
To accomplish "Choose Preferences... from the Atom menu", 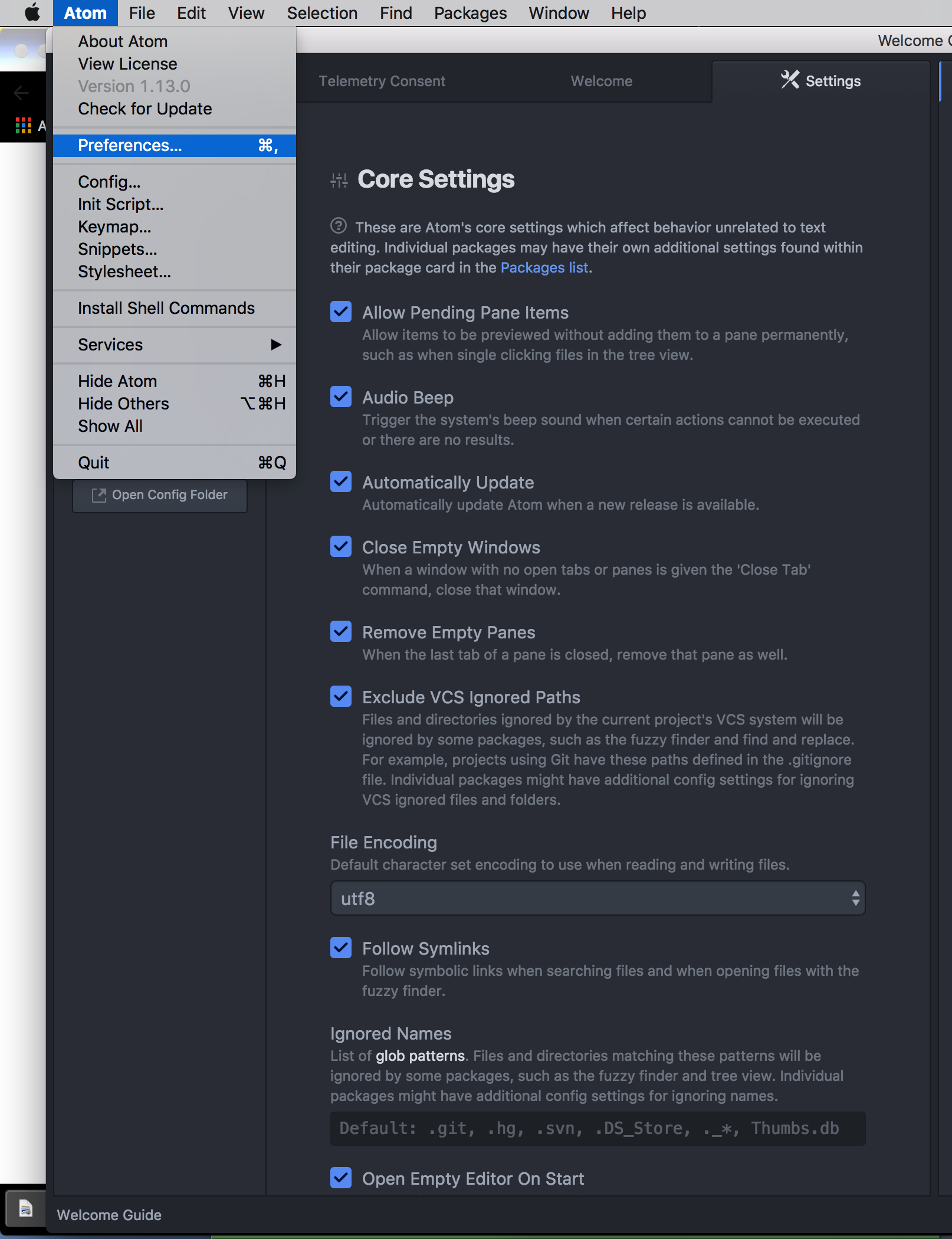I will [175, 145].
